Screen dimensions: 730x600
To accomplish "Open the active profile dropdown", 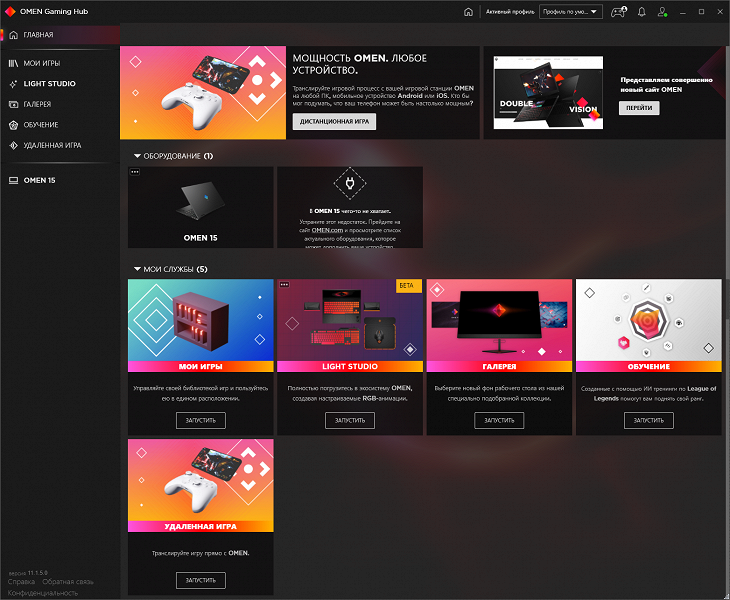I will 570,12.
